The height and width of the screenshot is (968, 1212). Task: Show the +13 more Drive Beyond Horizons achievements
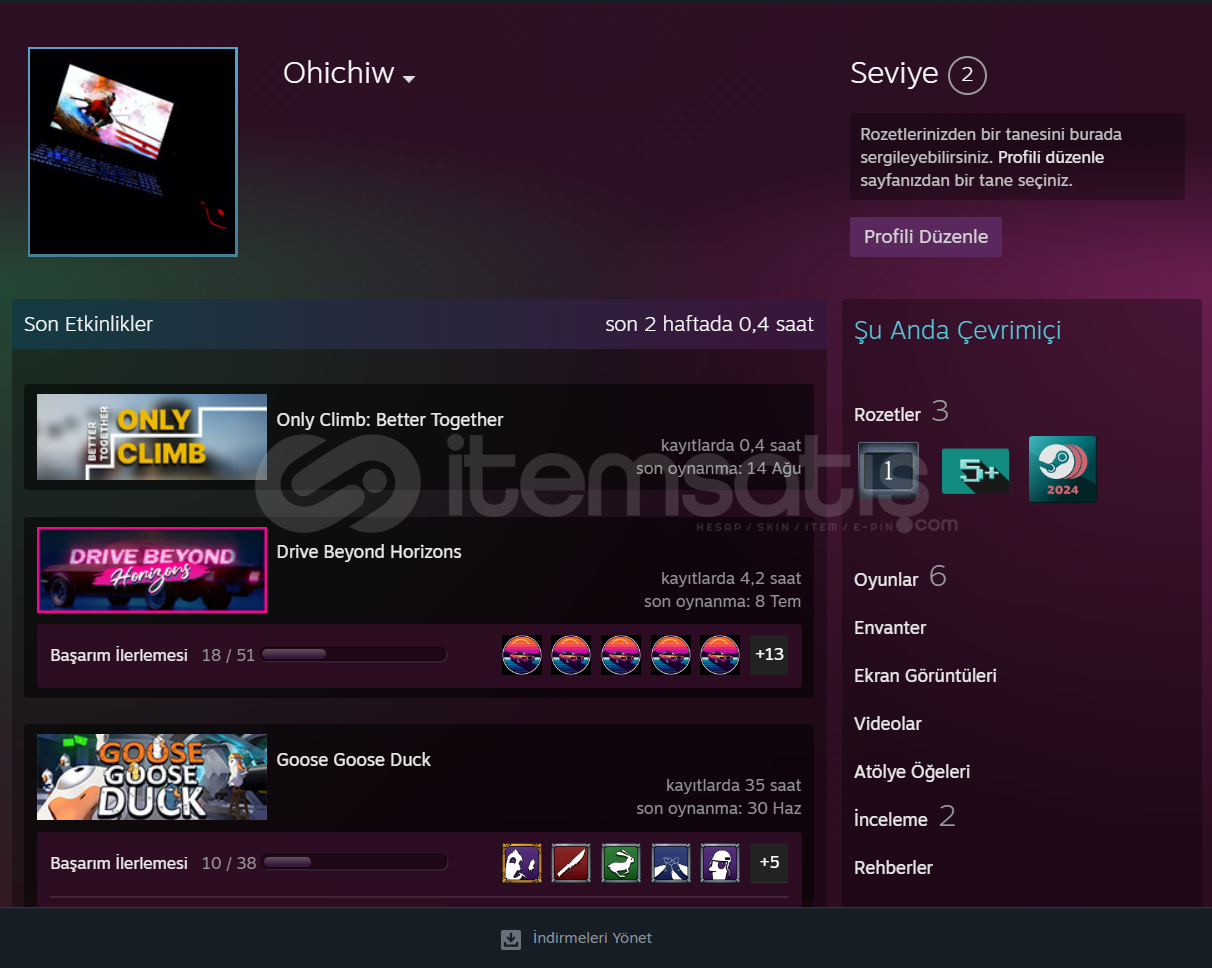pos(769,655)
